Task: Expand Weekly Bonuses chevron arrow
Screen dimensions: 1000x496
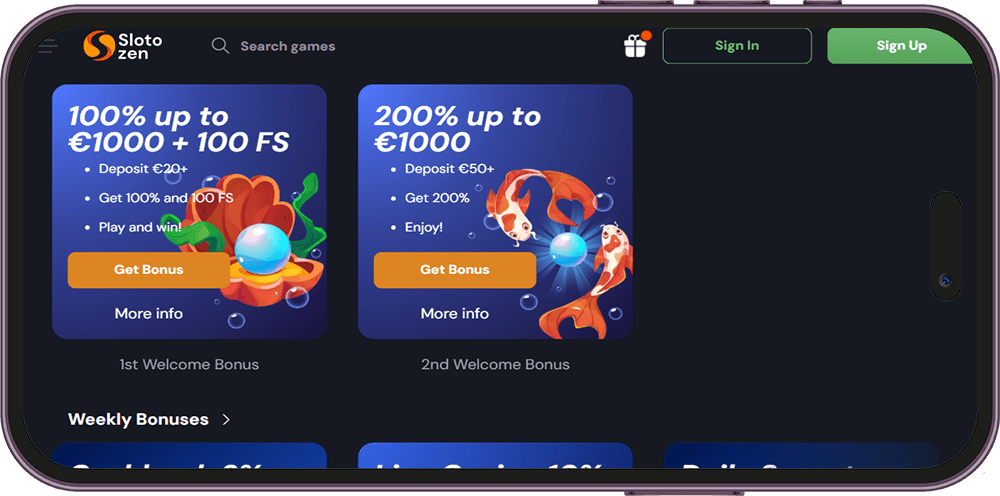Action: tap(226, 419)
